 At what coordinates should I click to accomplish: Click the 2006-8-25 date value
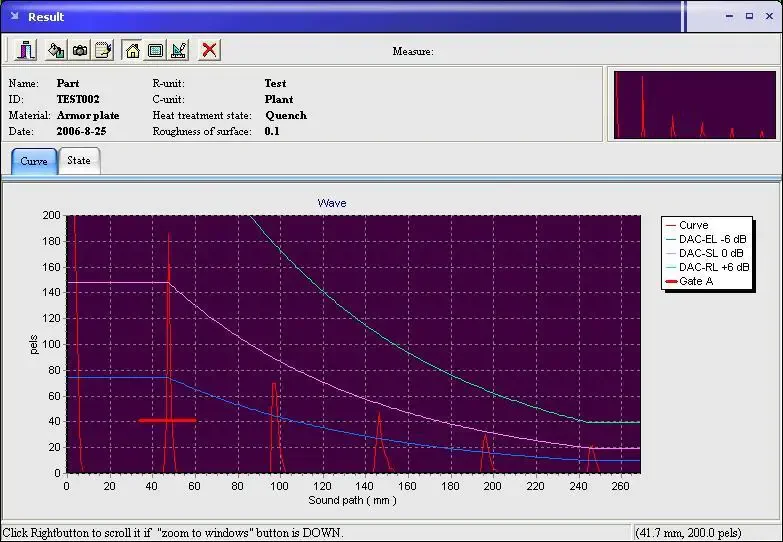[x=81, y=131]
